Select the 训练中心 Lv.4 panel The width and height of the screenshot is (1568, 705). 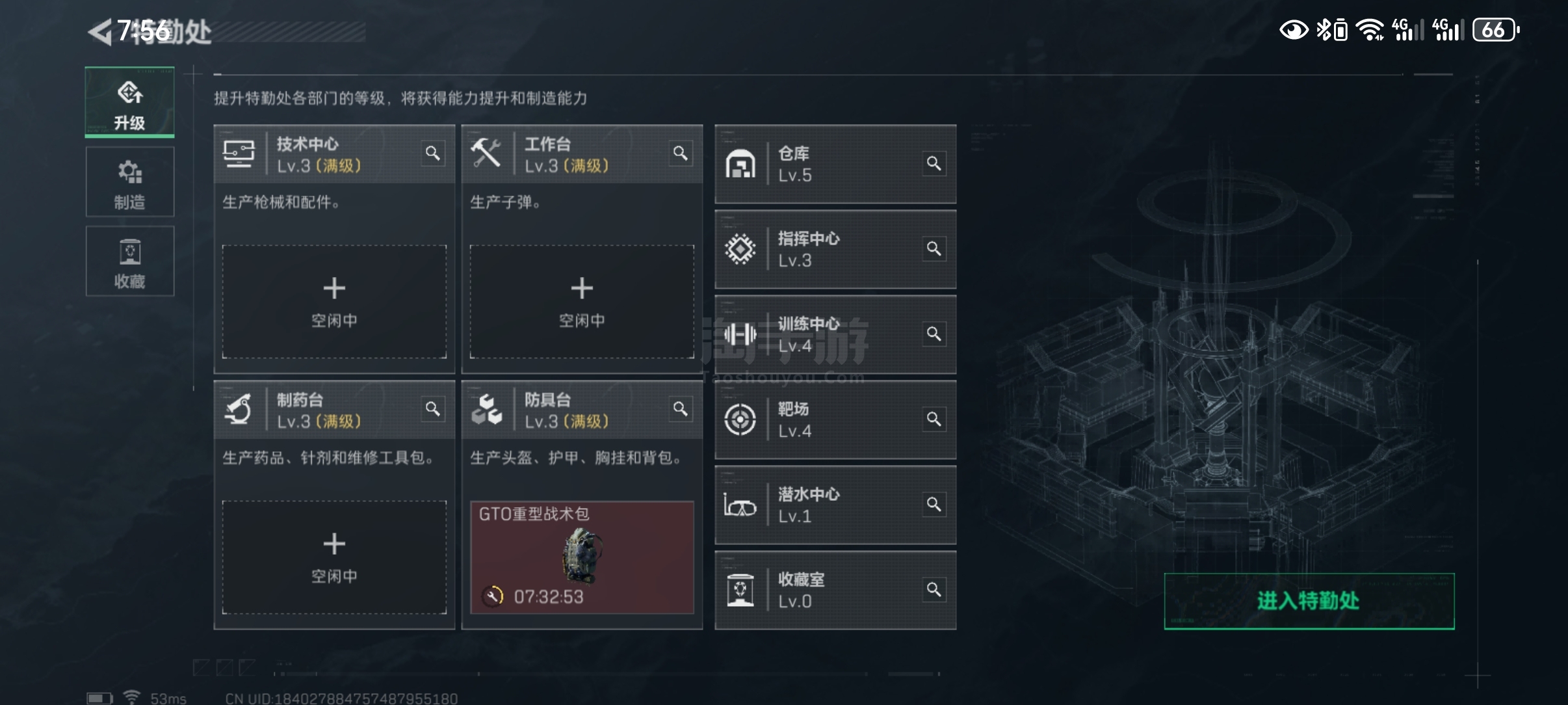pyautogui.click(x=835, y=334)
